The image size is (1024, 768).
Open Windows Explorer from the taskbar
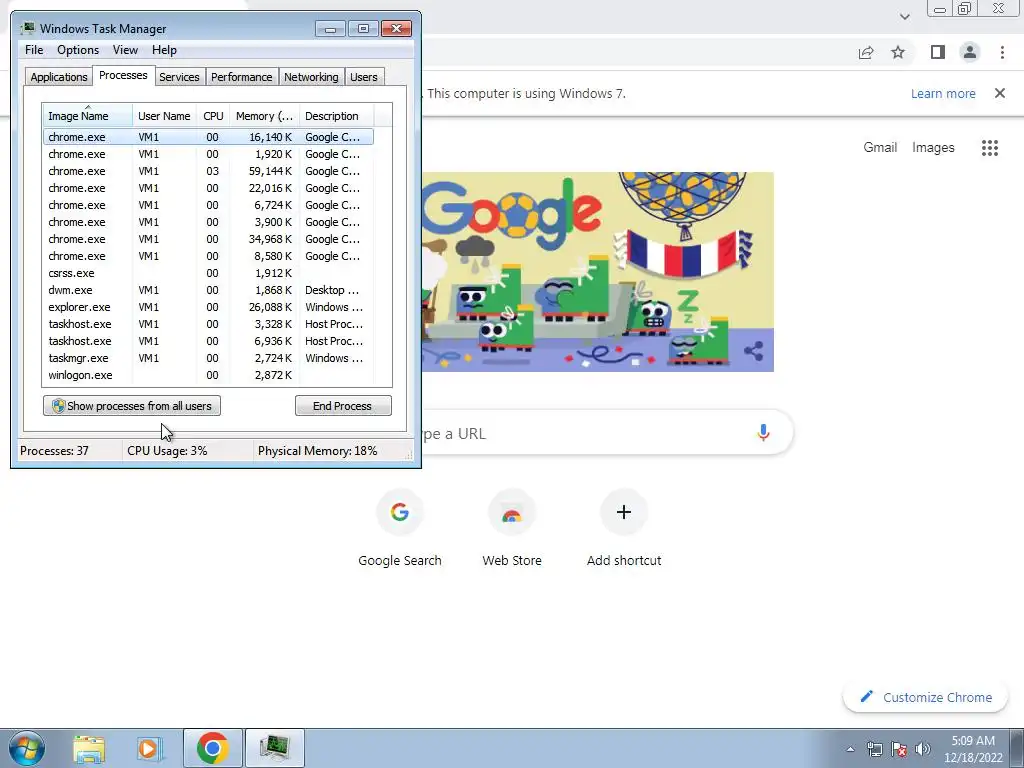click(89, 748)
